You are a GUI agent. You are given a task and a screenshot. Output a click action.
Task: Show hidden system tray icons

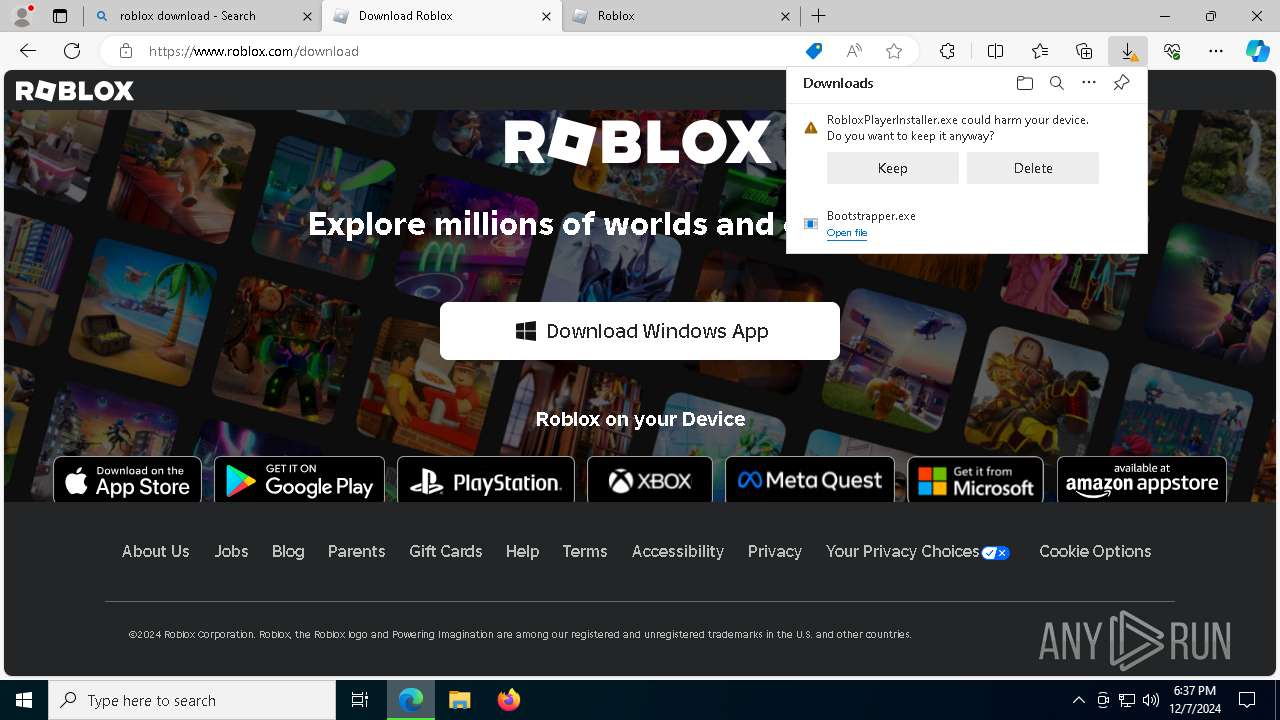(1078, 700)
